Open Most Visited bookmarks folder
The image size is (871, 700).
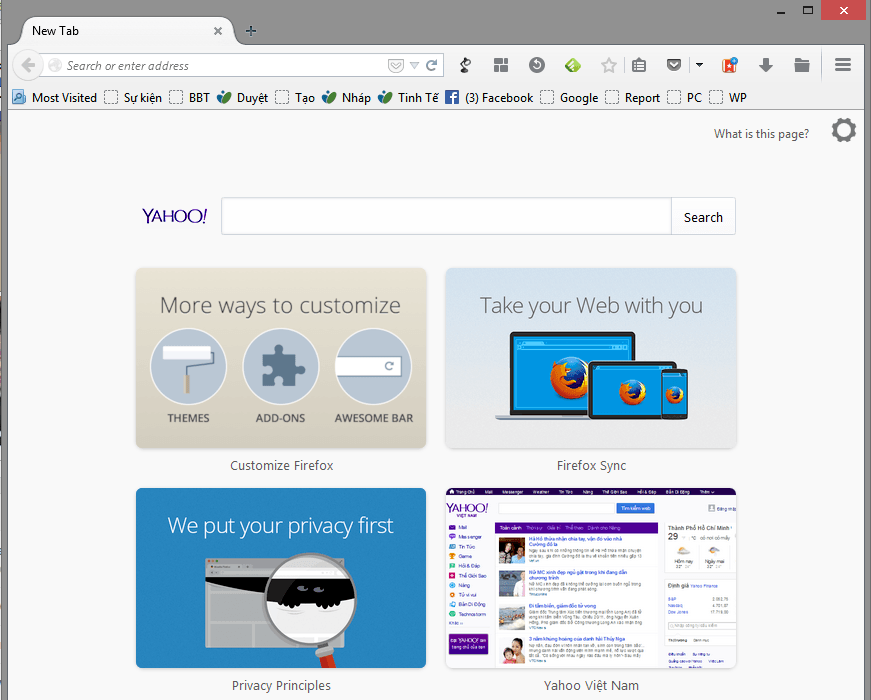(x=54, y=98)
